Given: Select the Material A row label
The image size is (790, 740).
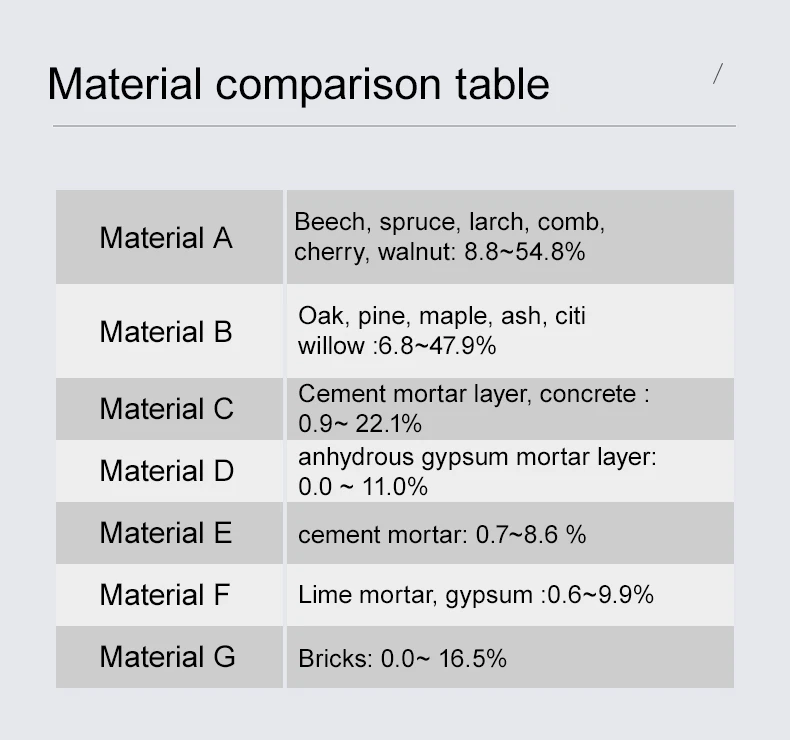Looking at the screenshot, I should [166, 238].
